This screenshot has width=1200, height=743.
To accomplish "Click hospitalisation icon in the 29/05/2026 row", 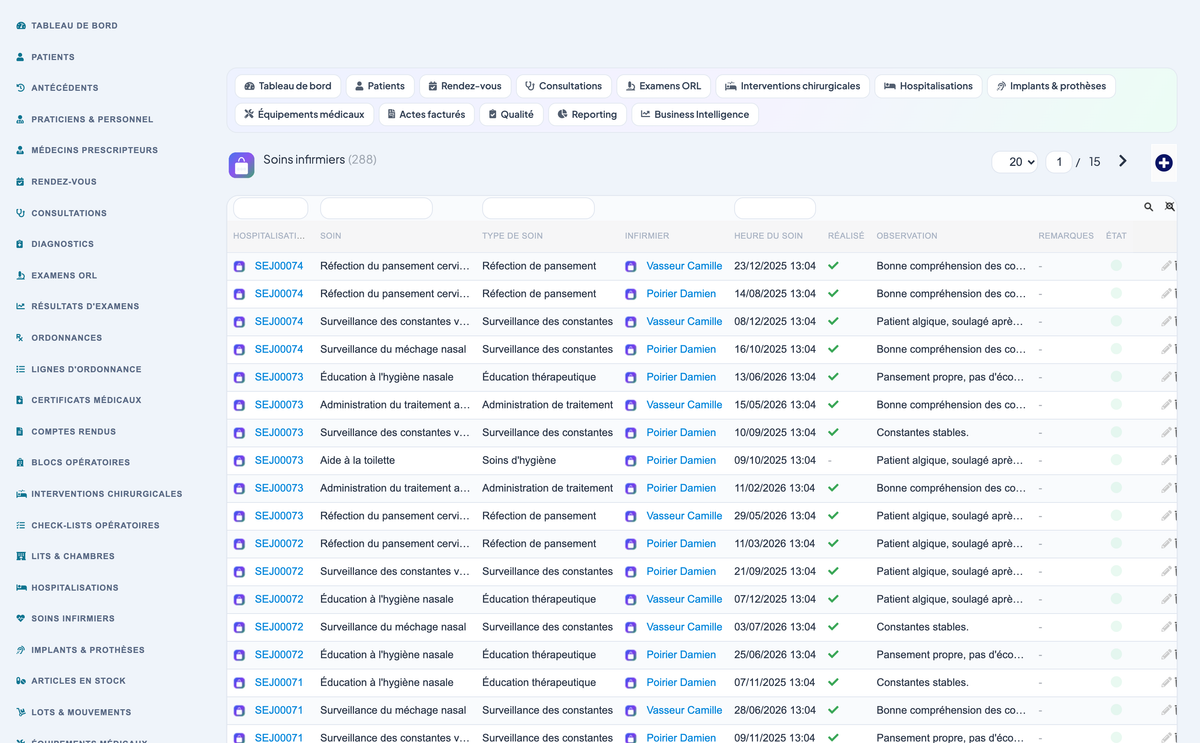I will 239,516.
